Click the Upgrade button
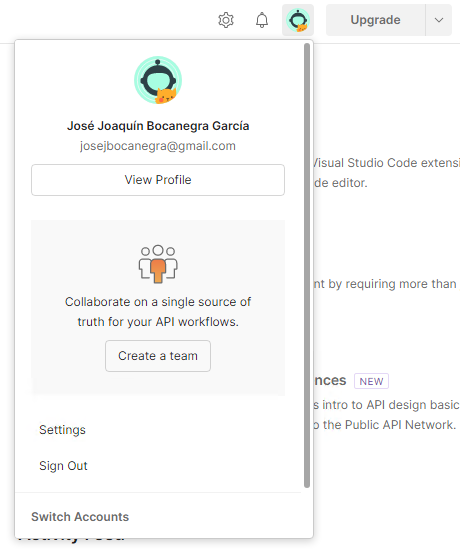Viewport: 460px width, 554px height. click(376, 20)
